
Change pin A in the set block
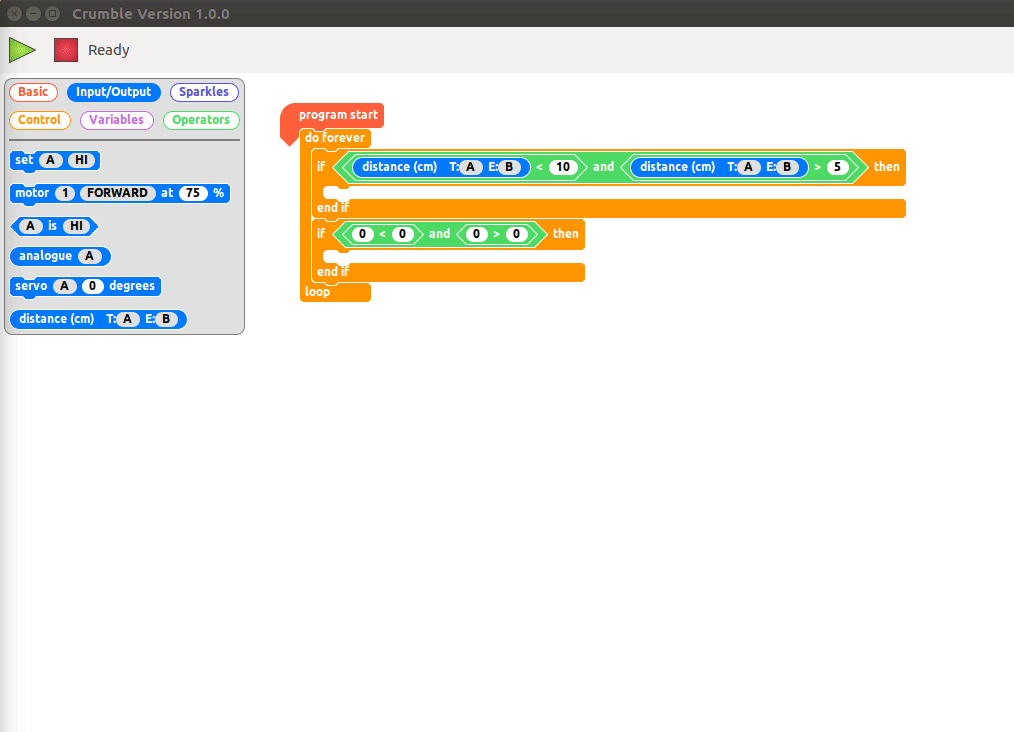[50, 160]
